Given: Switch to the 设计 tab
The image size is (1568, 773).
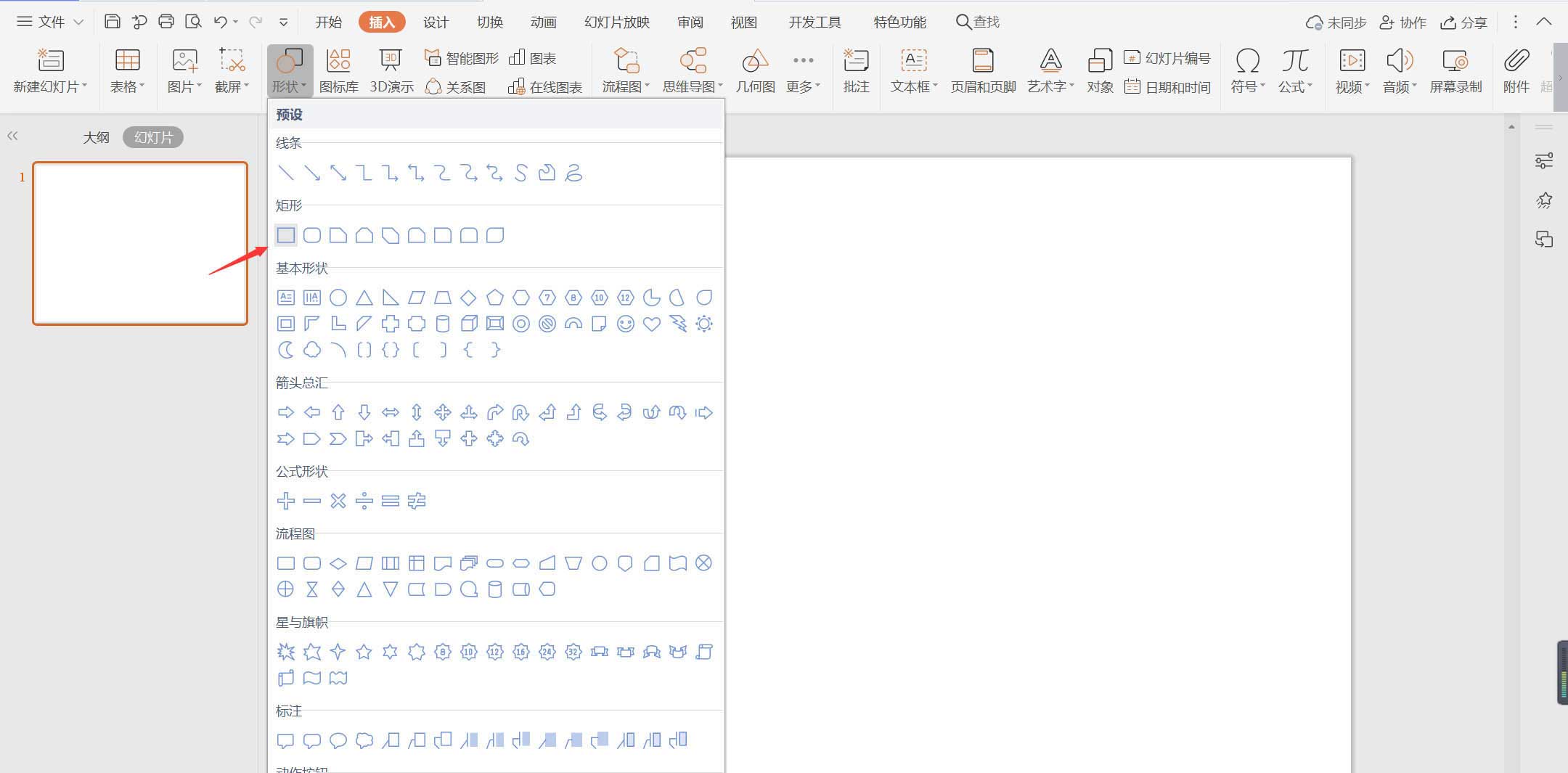Looking at the screenshot, I should pyautogui.click(x=436, y=22).
